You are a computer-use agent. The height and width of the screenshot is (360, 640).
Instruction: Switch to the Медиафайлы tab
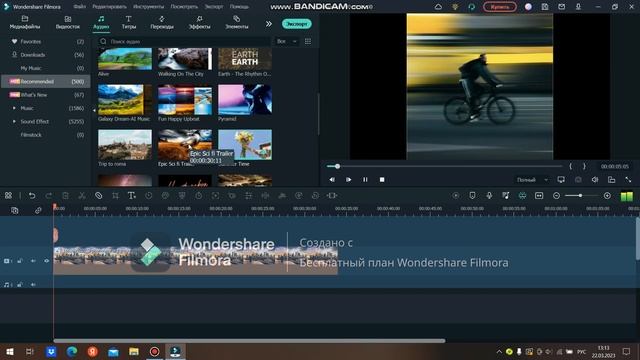[25, 22]
